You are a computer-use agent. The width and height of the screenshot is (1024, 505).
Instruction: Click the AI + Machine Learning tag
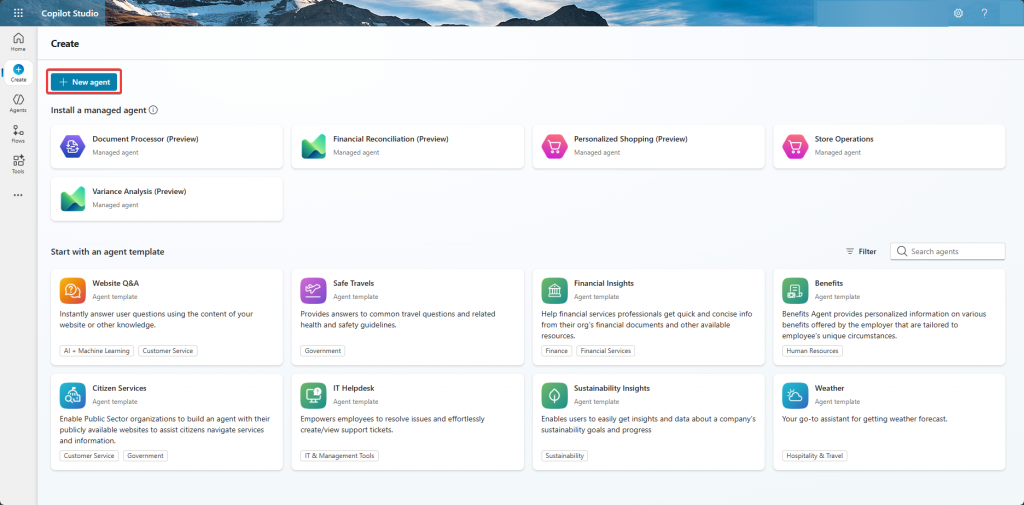coord(97,351)
